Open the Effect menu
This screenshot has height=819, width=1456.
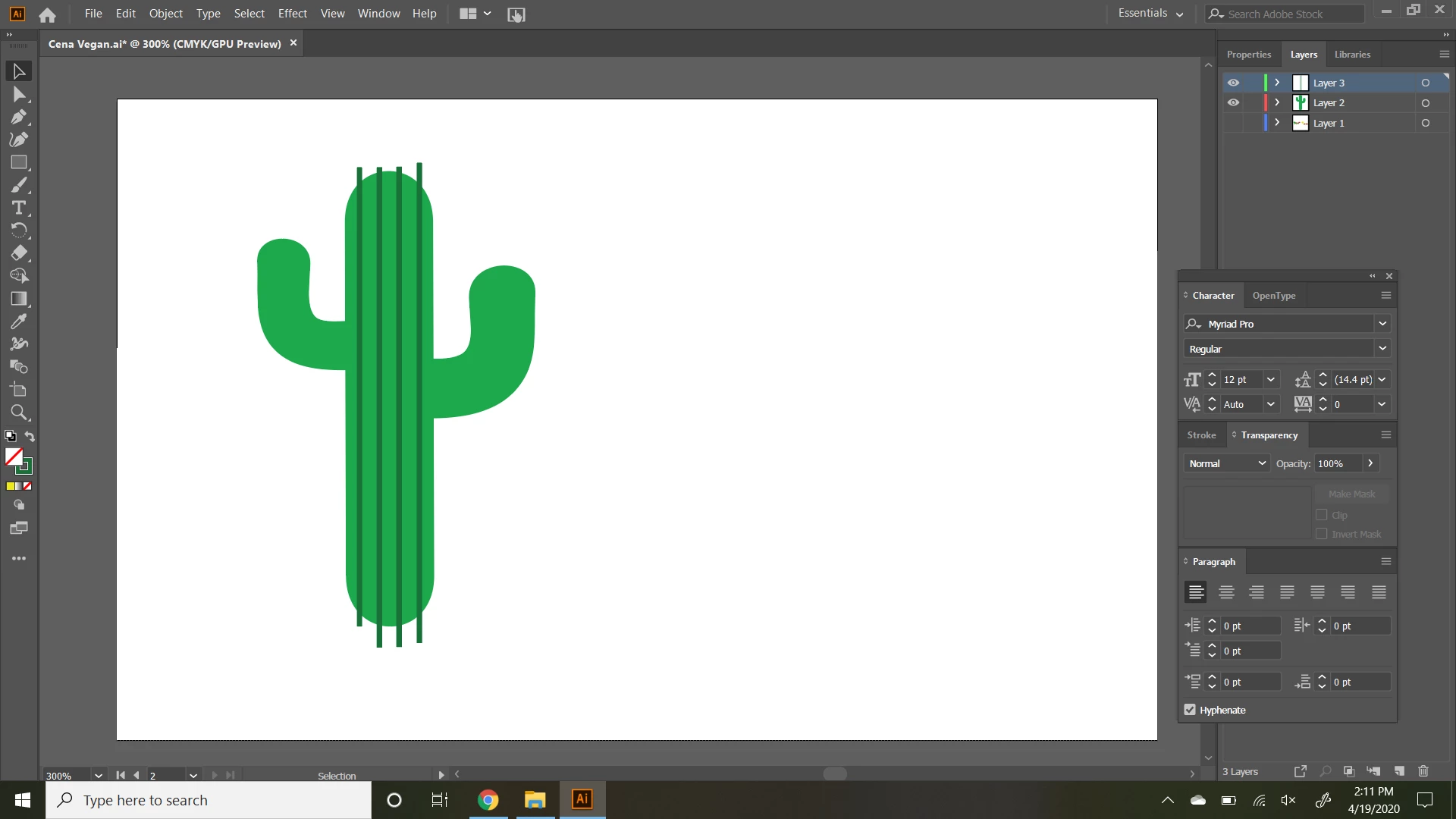coord(292,14)
